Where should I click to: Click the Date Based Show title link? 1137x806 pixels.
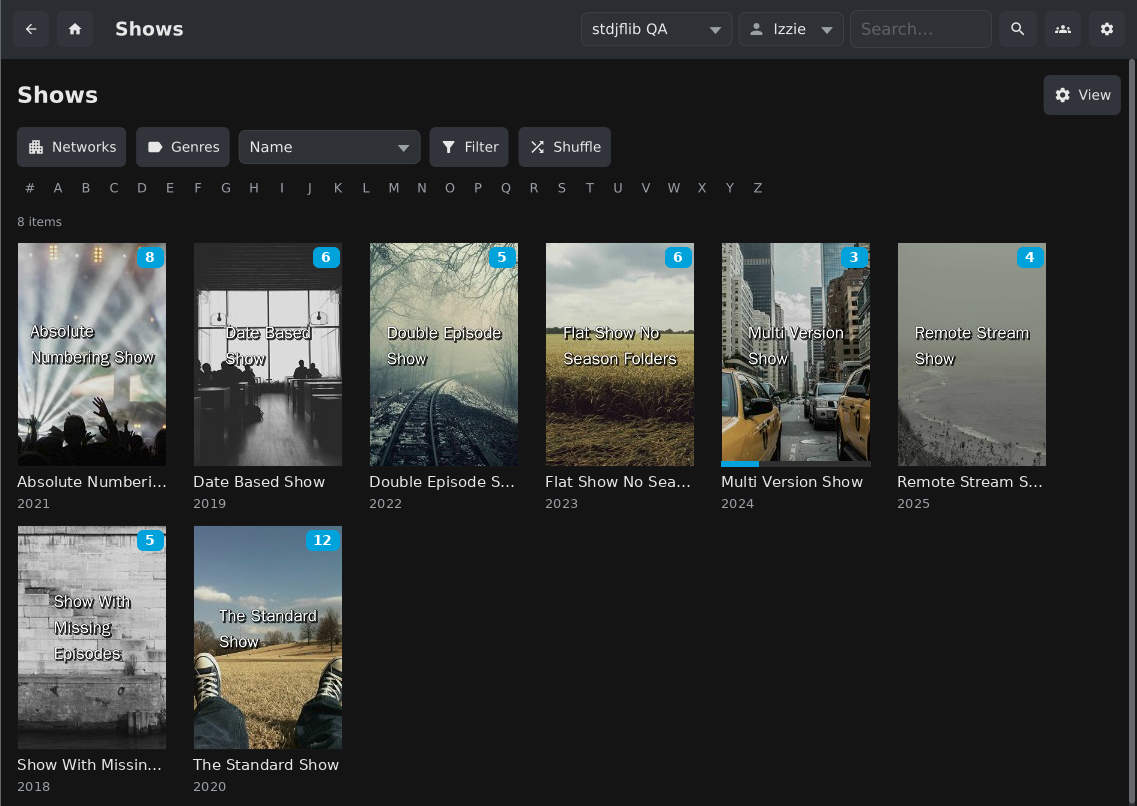tap(259, 482)
